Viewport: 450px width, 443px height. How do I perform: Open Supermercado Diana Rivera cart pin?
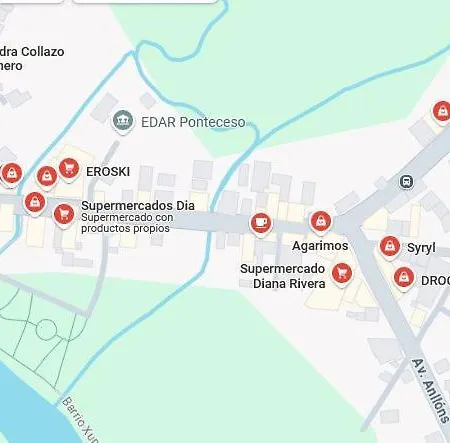click(x=342, y=274)
